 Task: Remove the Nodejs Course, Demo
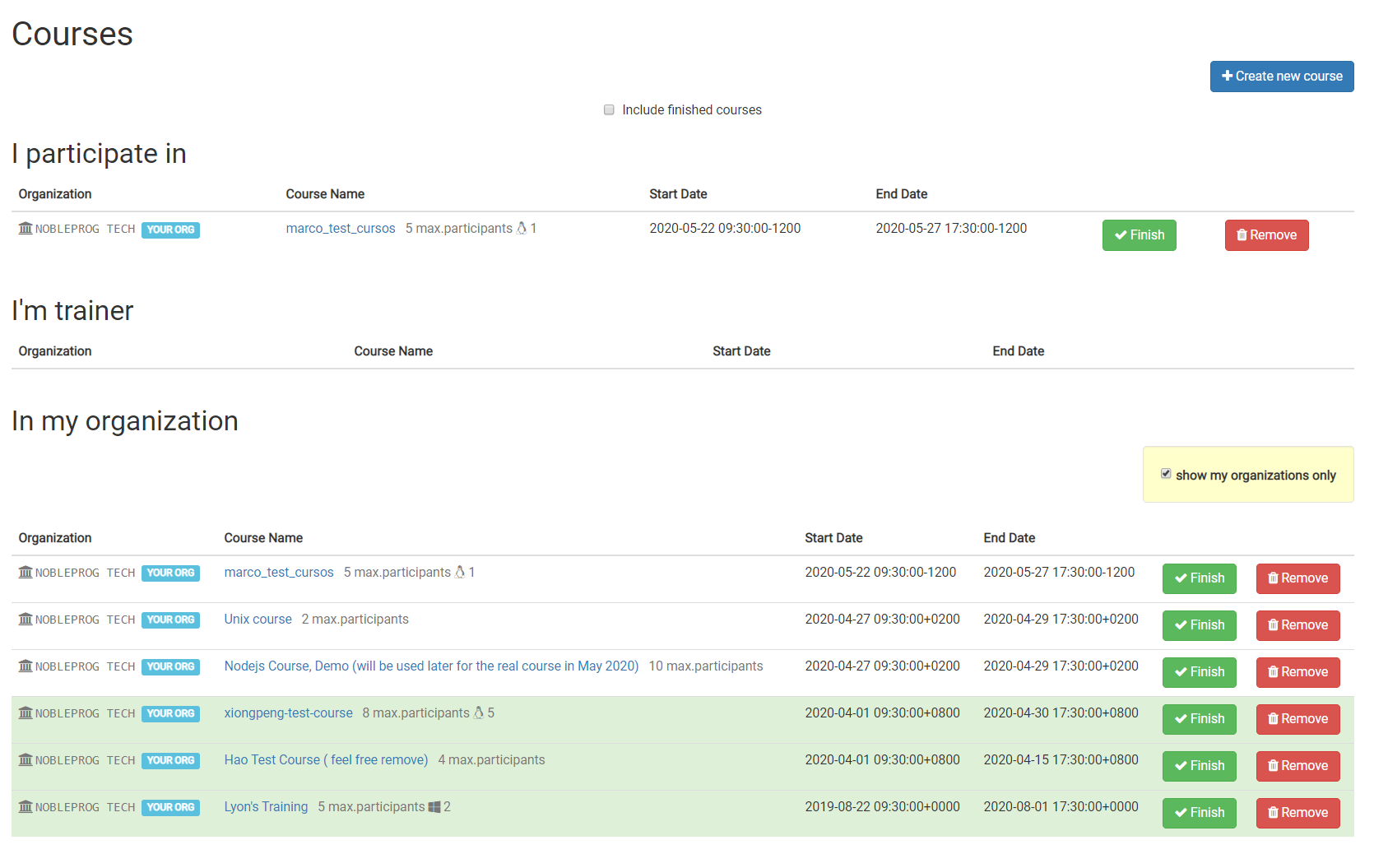coord(1297,672)
